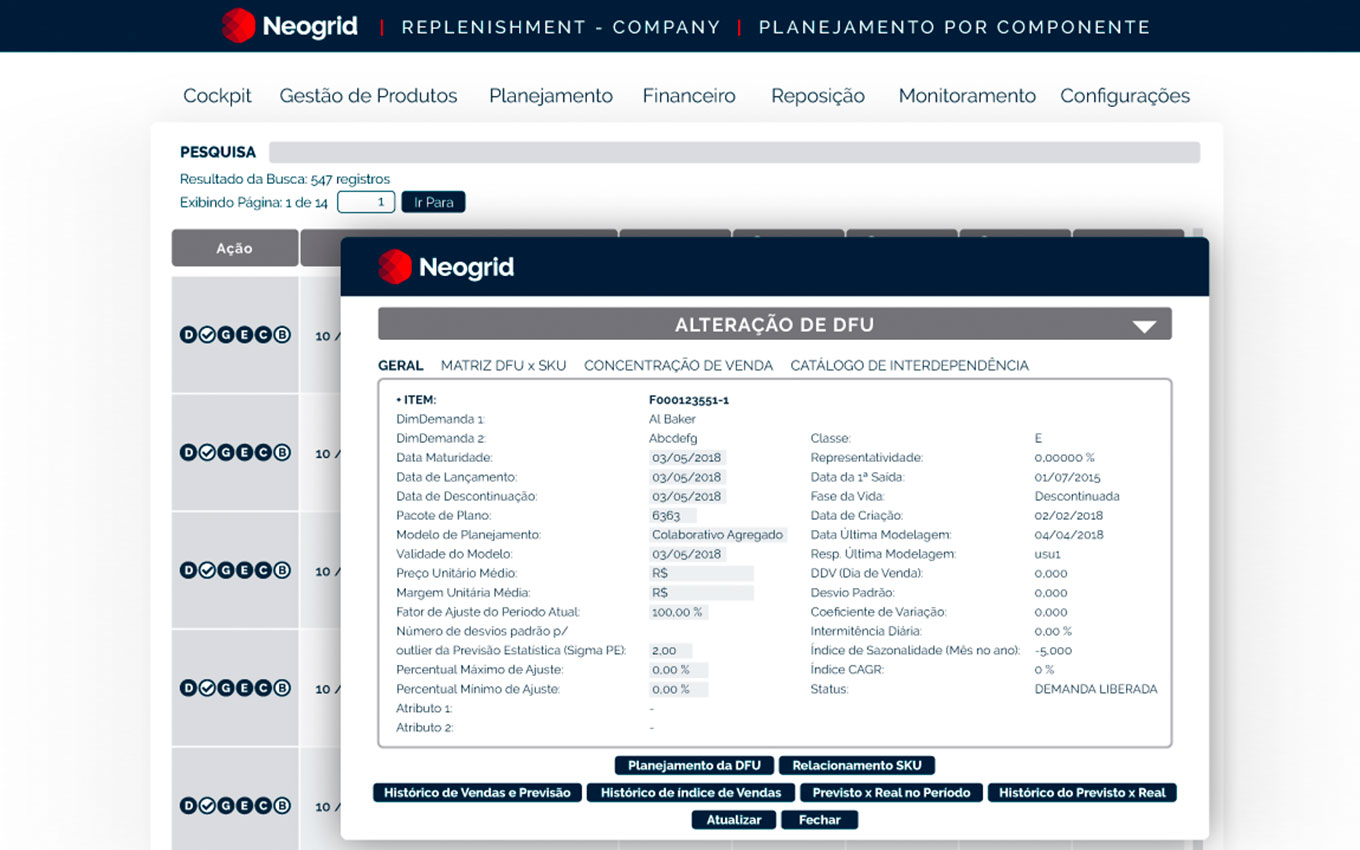Image resolution: width=1360 pixels, height=850 pixels.
Task: Open the Planejamento menu
Action: pos(550,96)
